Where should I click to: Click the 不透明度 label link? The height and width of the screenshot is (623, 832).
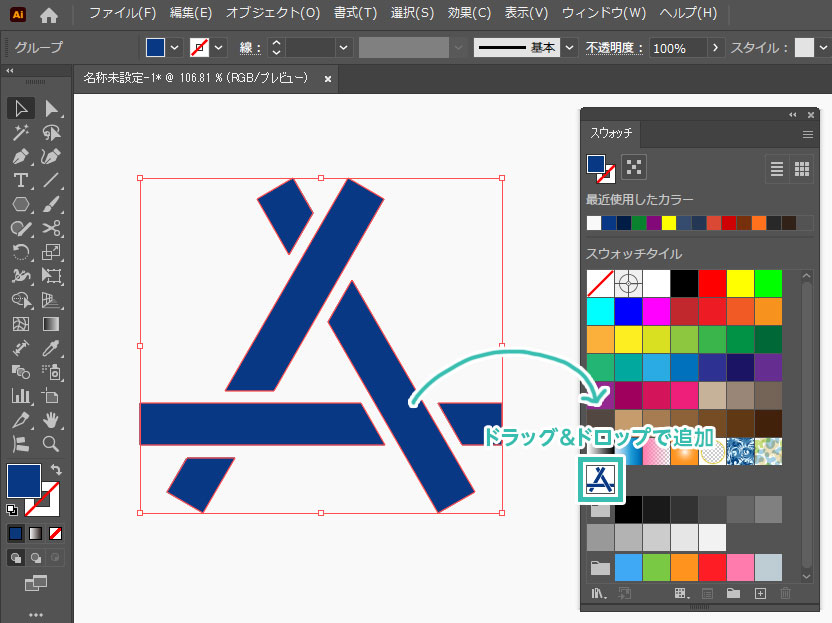click(614, 48)
